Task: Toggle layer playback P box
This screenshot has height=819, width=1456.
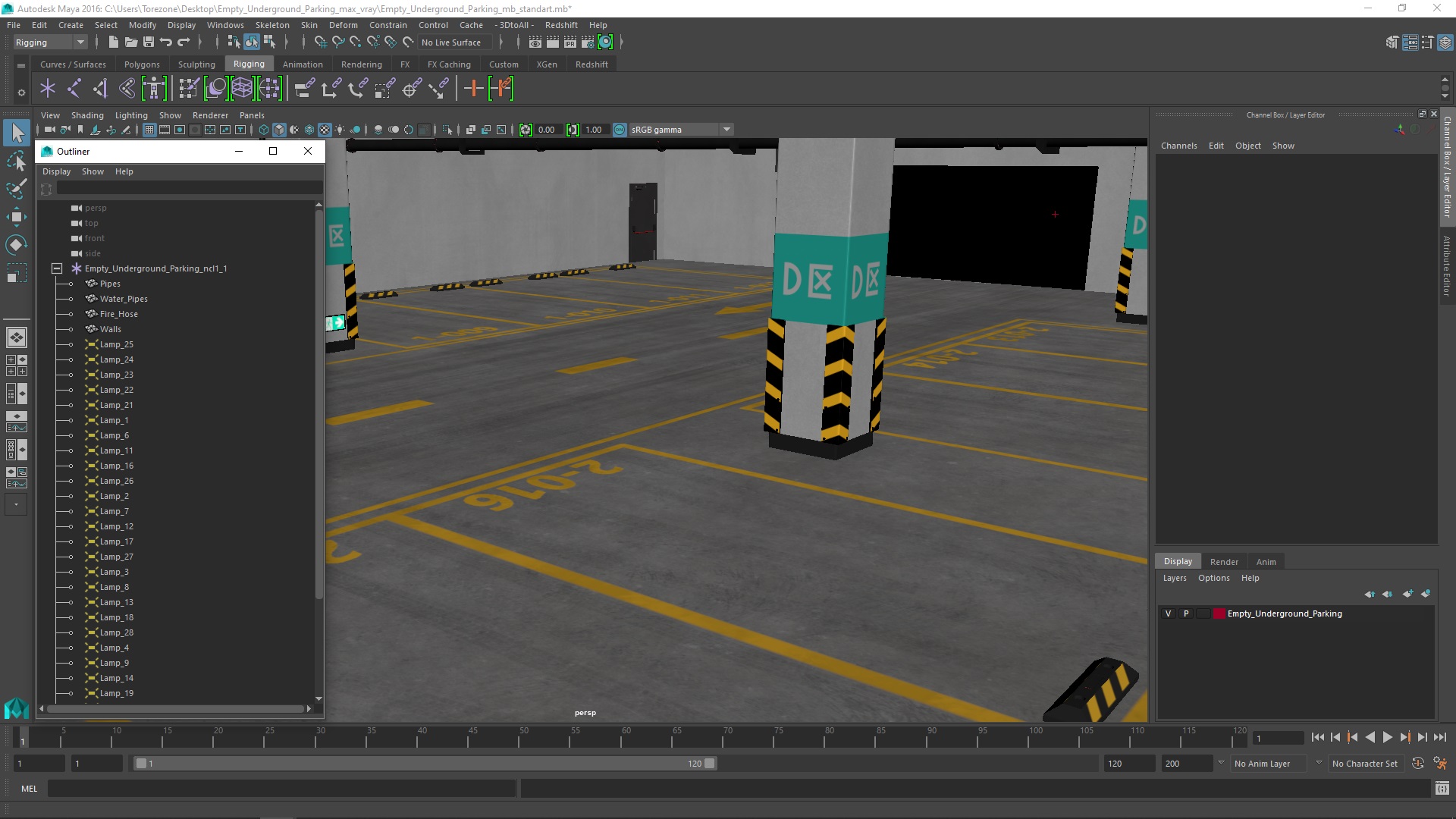Action: [x=1186, y=613]
